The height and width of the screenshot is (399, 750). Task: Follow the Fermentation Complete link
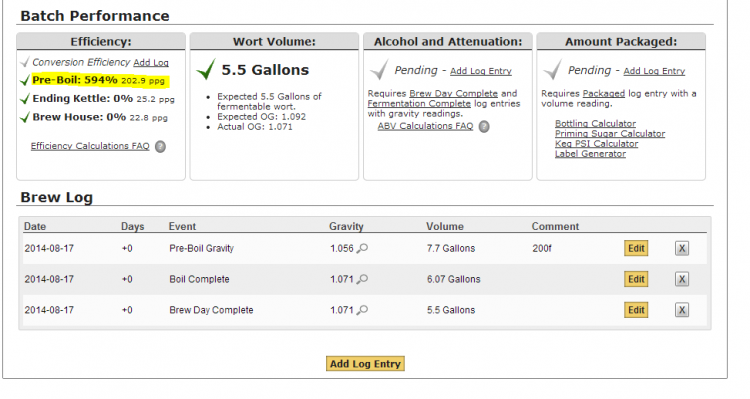pyautogui.click(x=419, y=103)
